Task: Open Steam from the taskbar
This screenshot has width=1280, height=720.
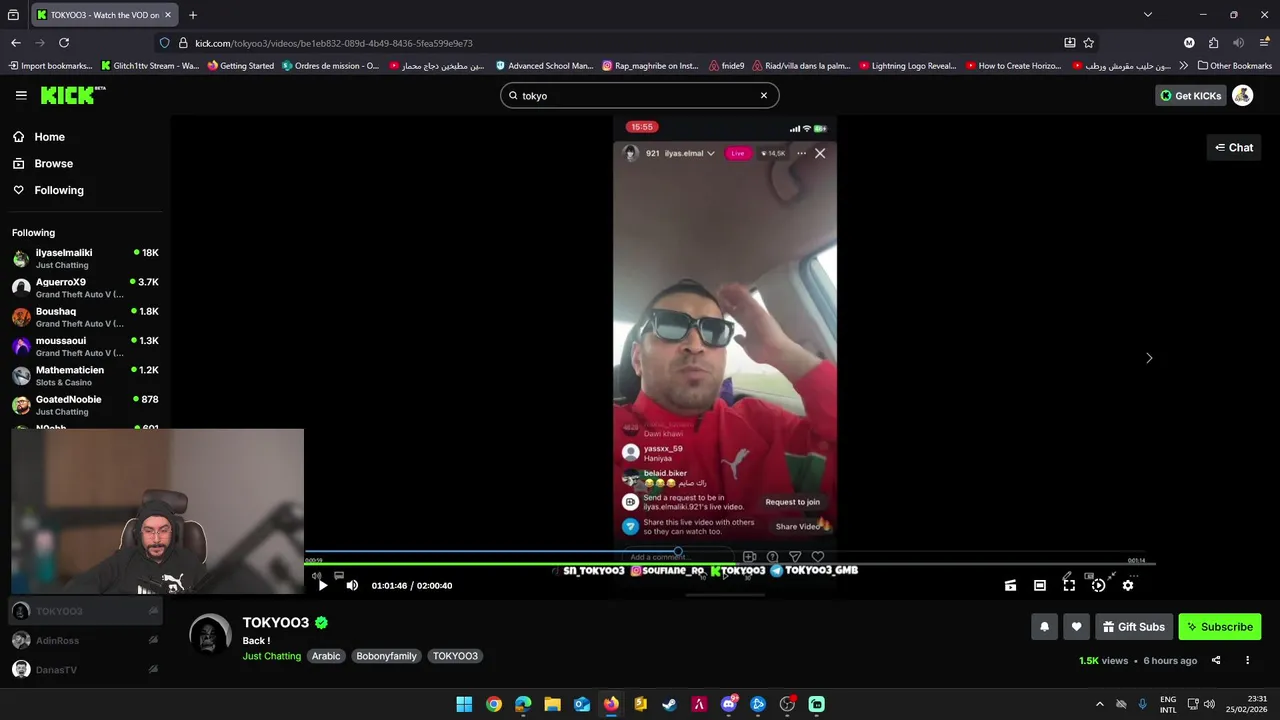Action: click(669, 704)
